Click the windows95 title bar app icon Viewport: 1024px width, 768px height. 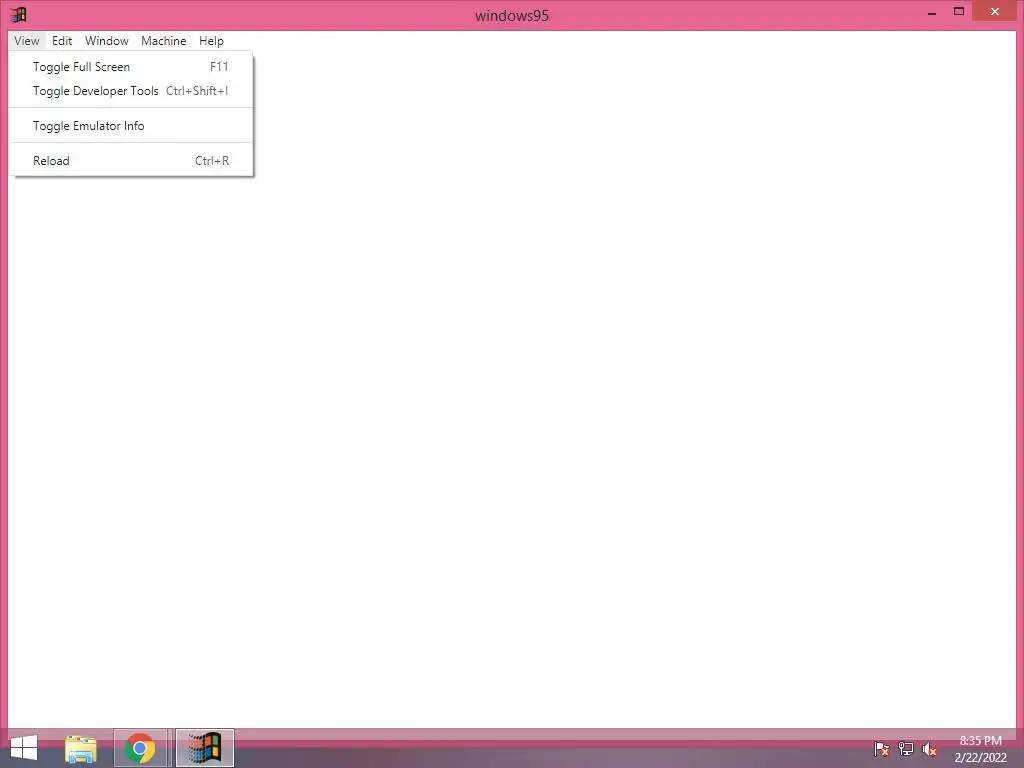(x=18, y=14)
